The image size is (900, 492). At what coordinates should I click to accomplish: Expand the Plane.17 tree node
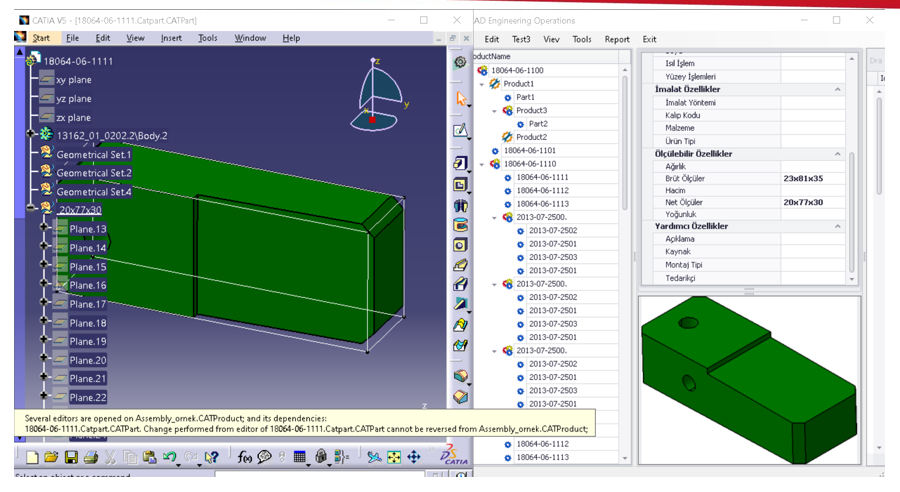[44, 302]
